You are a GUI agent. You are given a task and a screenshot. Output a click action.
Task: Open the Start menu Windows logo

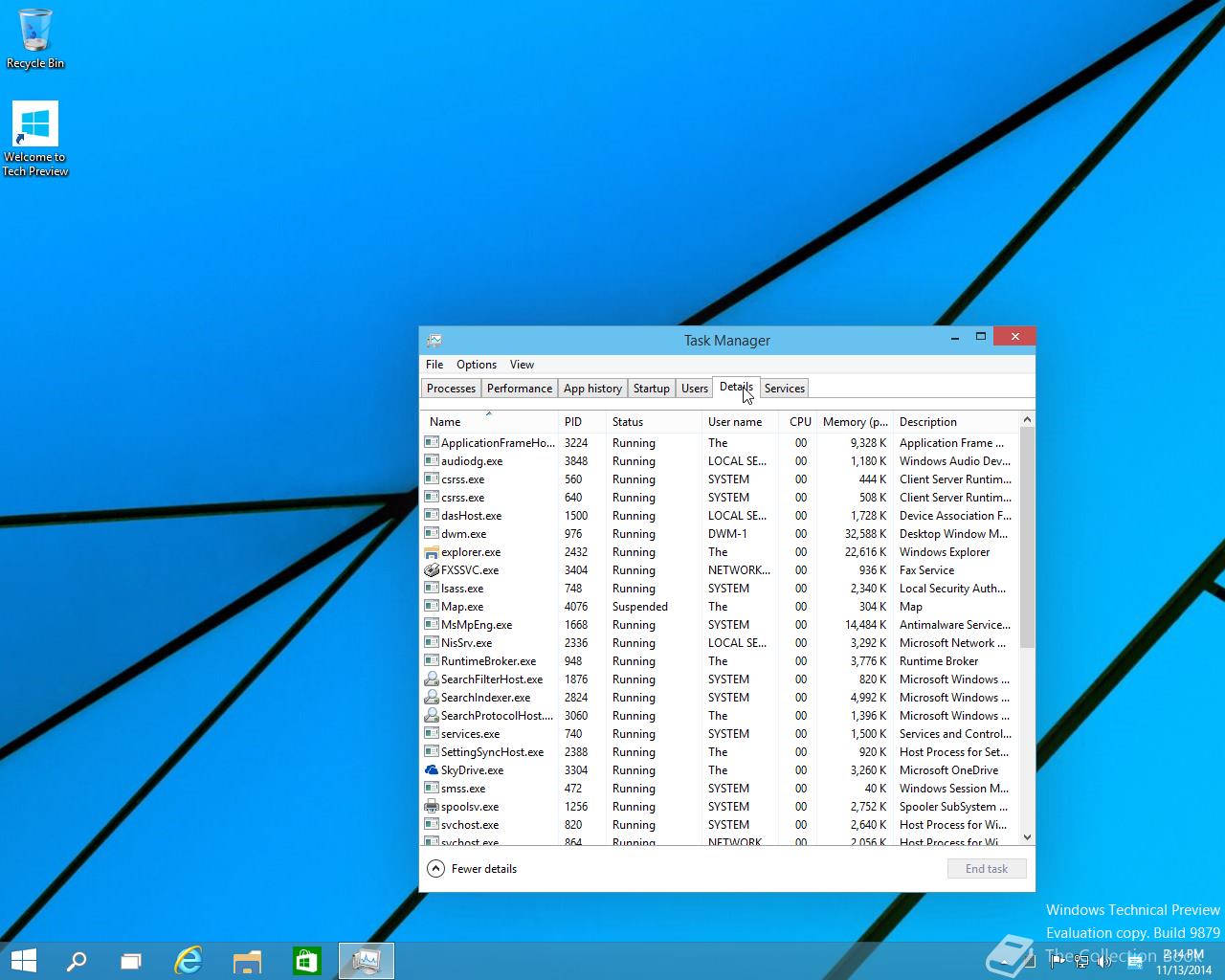23,961
